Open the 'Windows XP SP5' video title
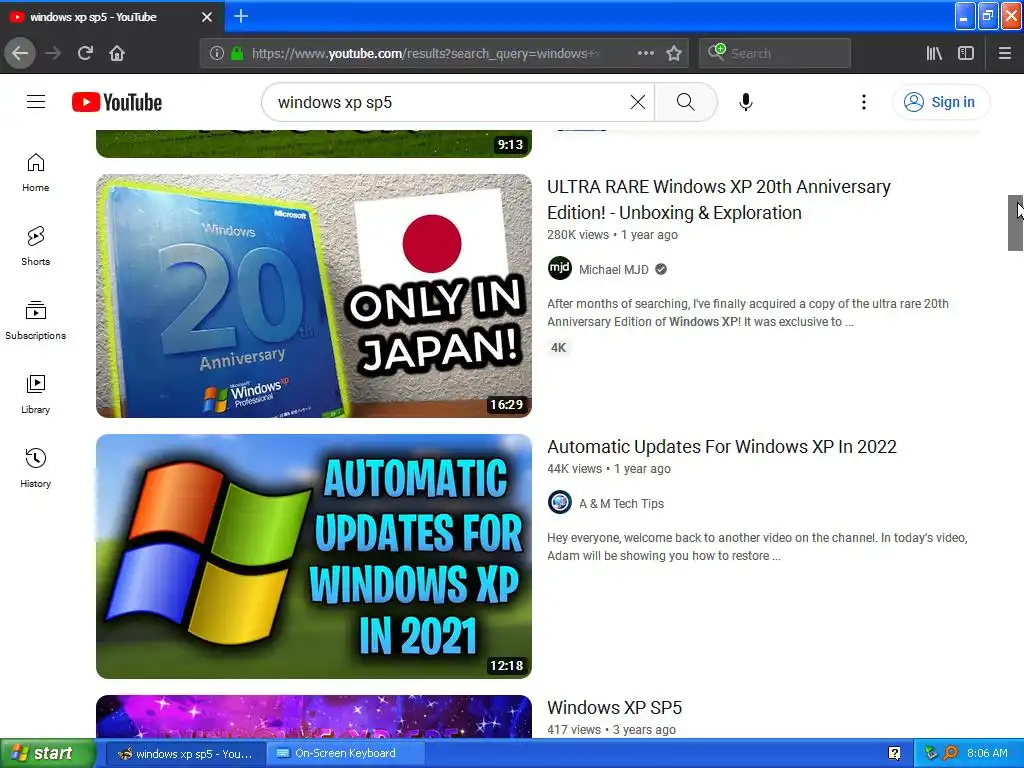The width and height of the screenshot is (1024, 768). click(615, 708)
